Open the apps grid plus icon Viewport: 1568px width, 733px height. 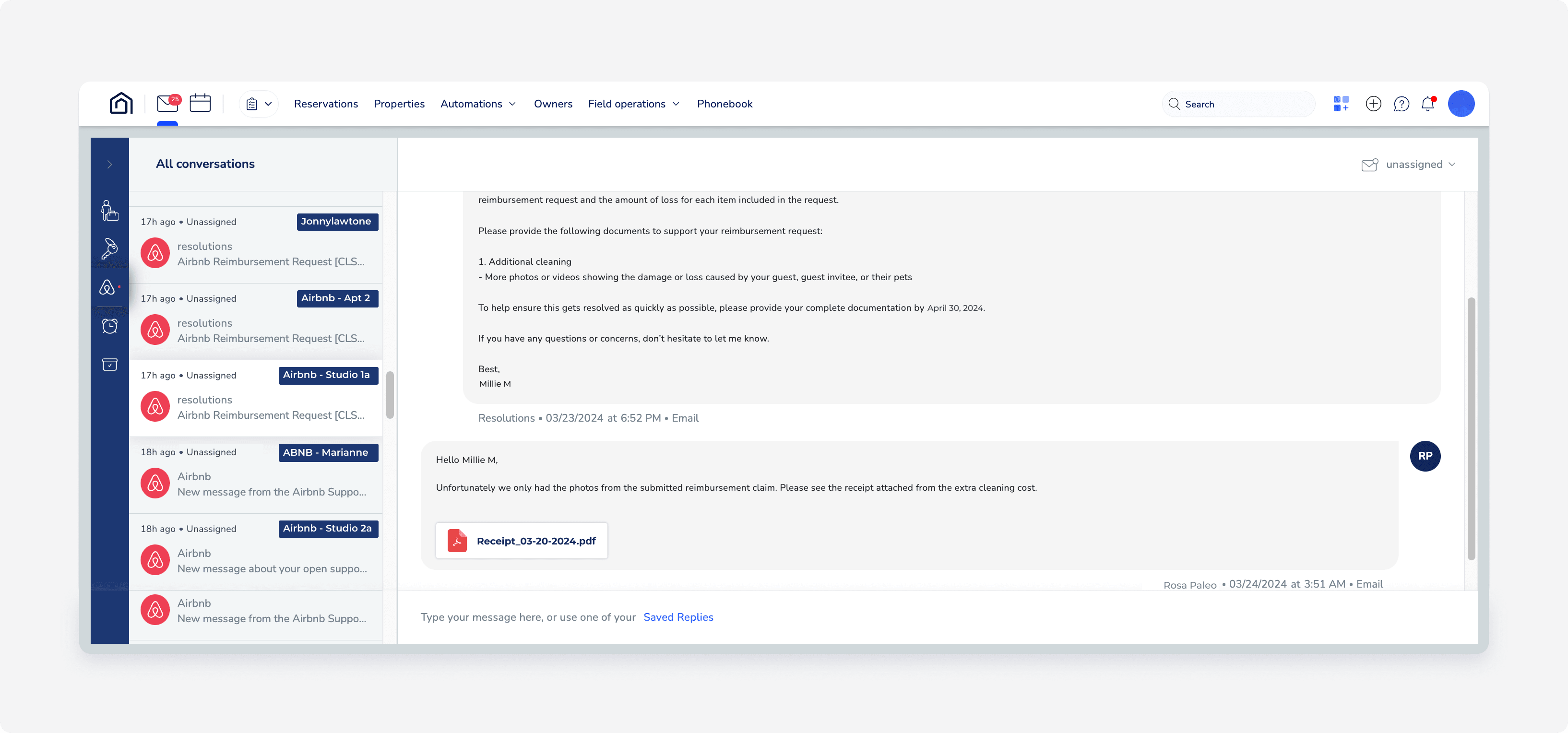click(x=1341, y=104)
